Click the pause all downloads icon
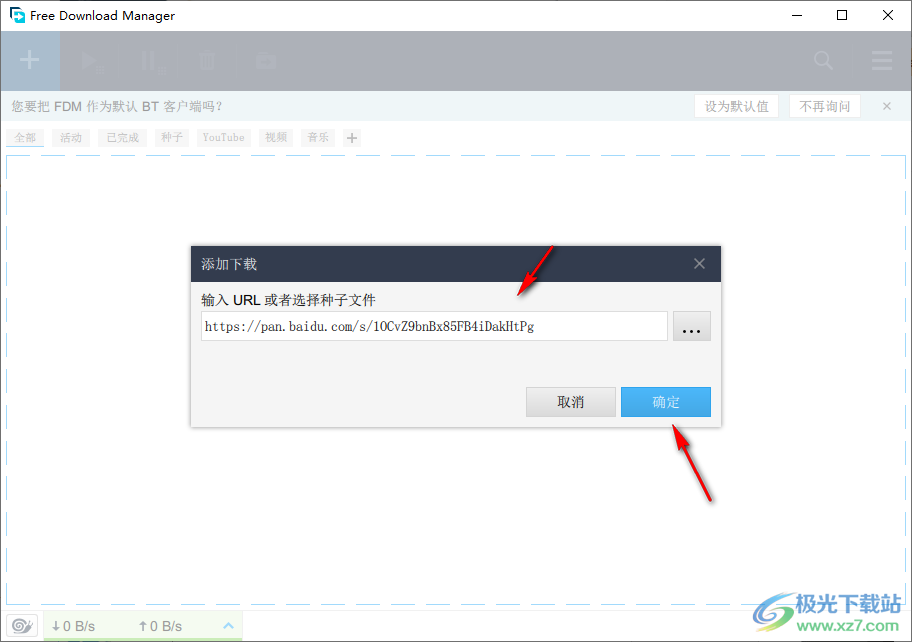The image size is (912, 642). coord(152,61)
